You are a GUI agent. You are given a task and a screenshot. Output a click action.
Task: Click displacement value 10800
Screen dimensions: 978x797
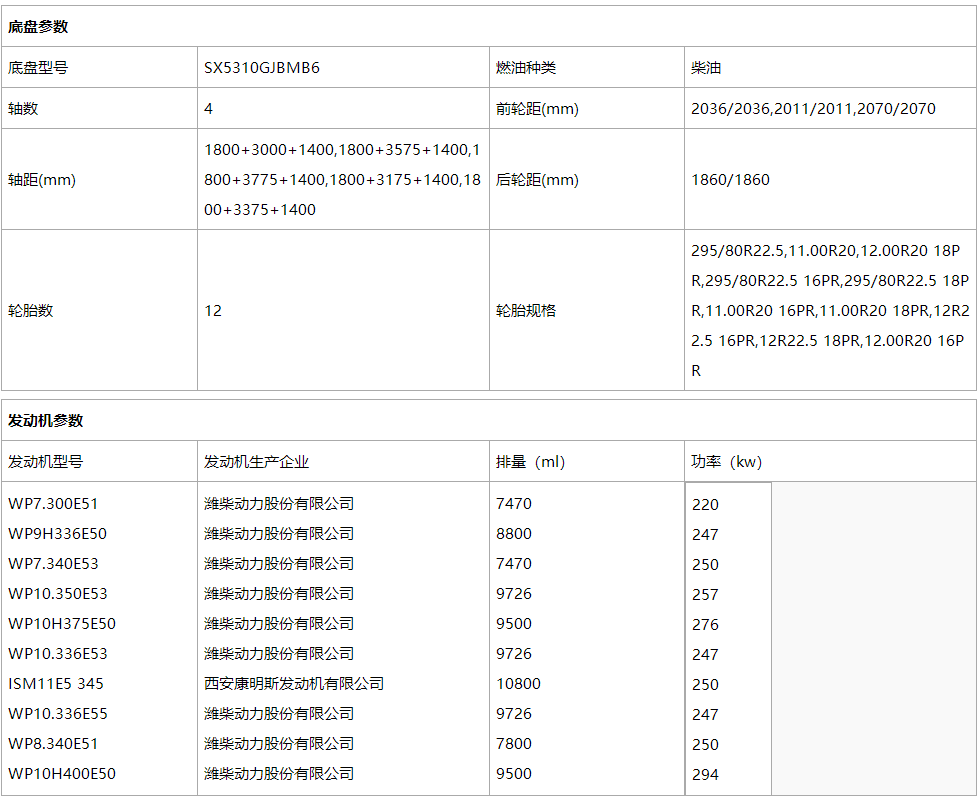518,683
